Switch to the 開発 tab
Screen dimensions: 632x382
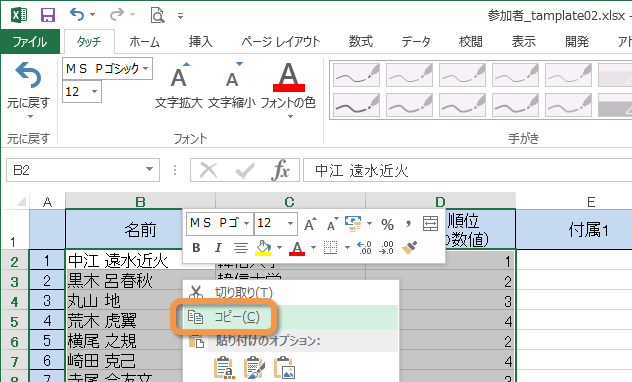[577, 42]
